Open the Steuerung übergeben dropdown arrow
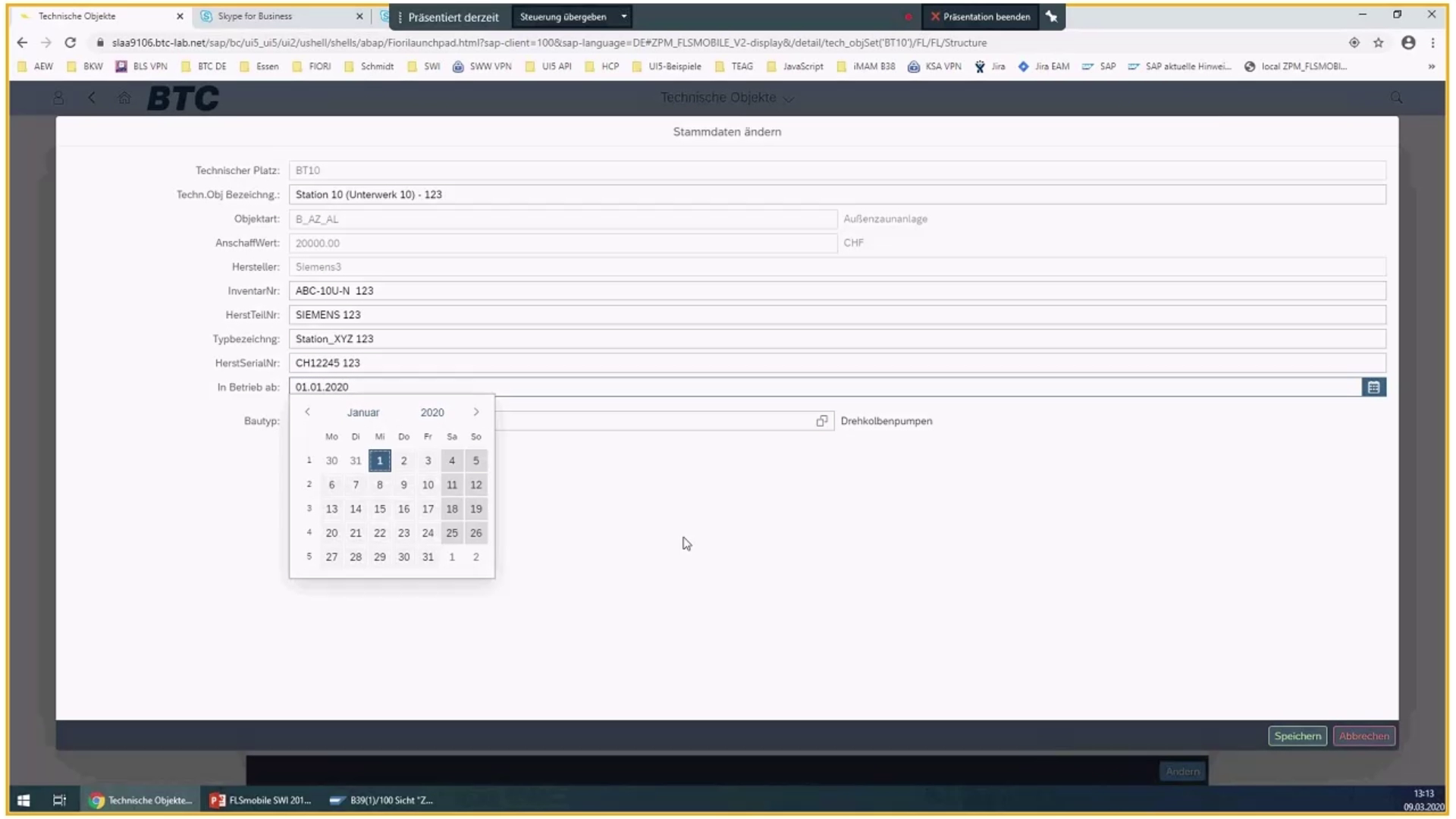Image resolution: width=1456 pixels, height=819 pixels. (x=623, y=16)
